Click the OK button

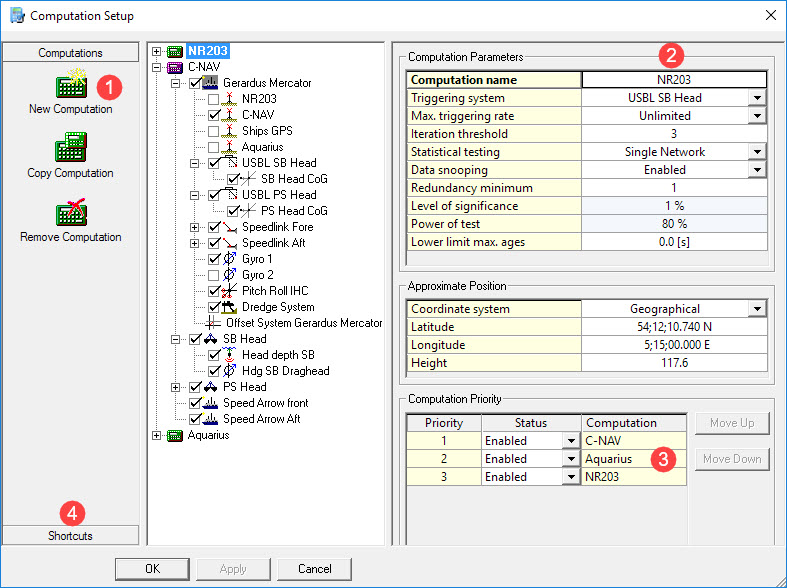click(x=152, y=569)
